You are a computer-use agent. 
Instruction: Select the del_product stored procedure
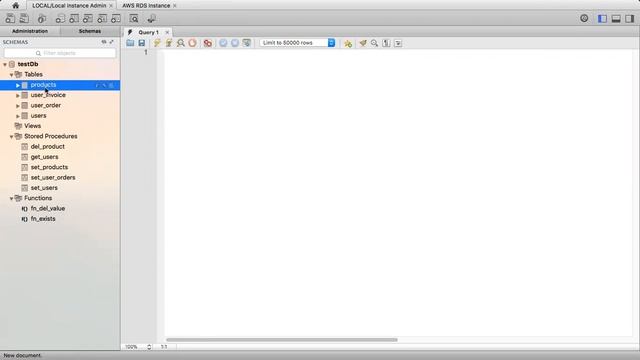tap(47, 147)
